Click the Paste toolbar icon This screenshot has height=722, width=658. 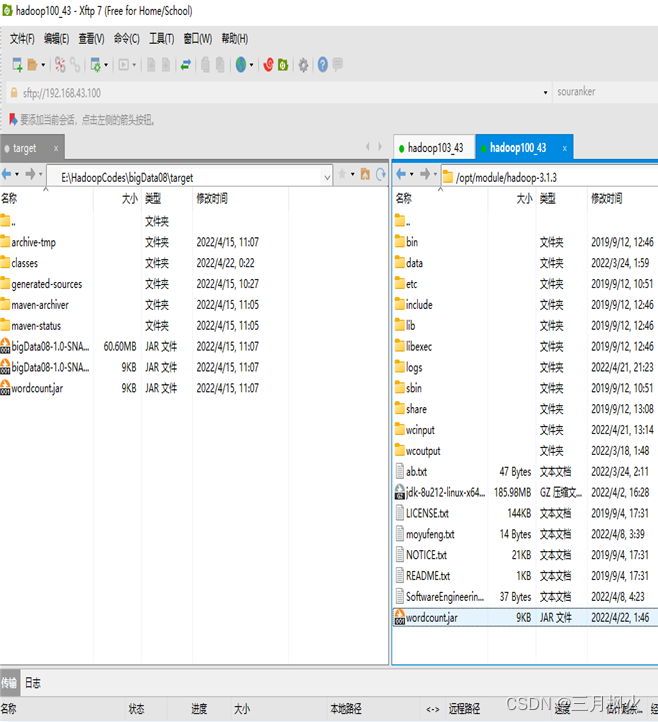(220, 65)
